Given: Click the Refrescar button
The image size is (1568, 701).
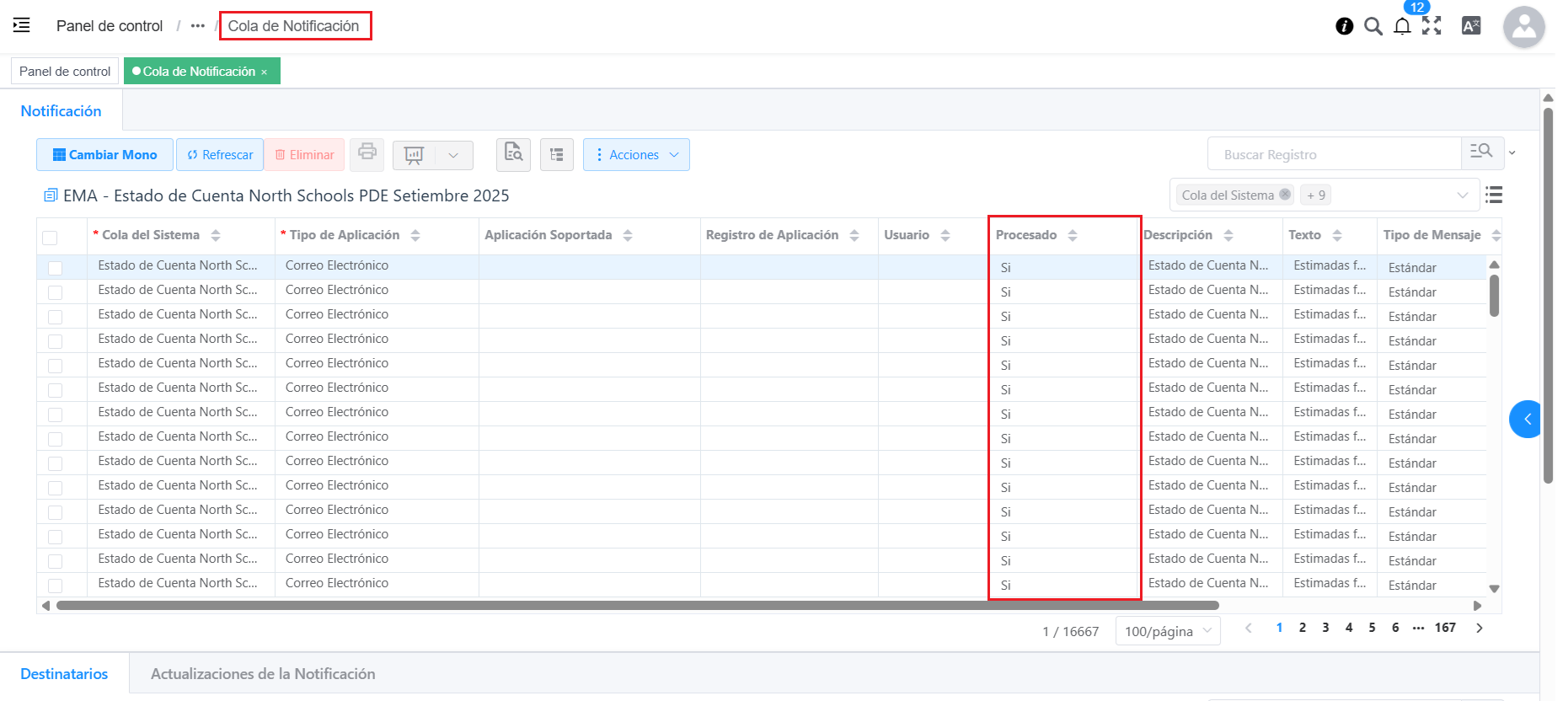Looking at the screenshot, I should point(220,155).
